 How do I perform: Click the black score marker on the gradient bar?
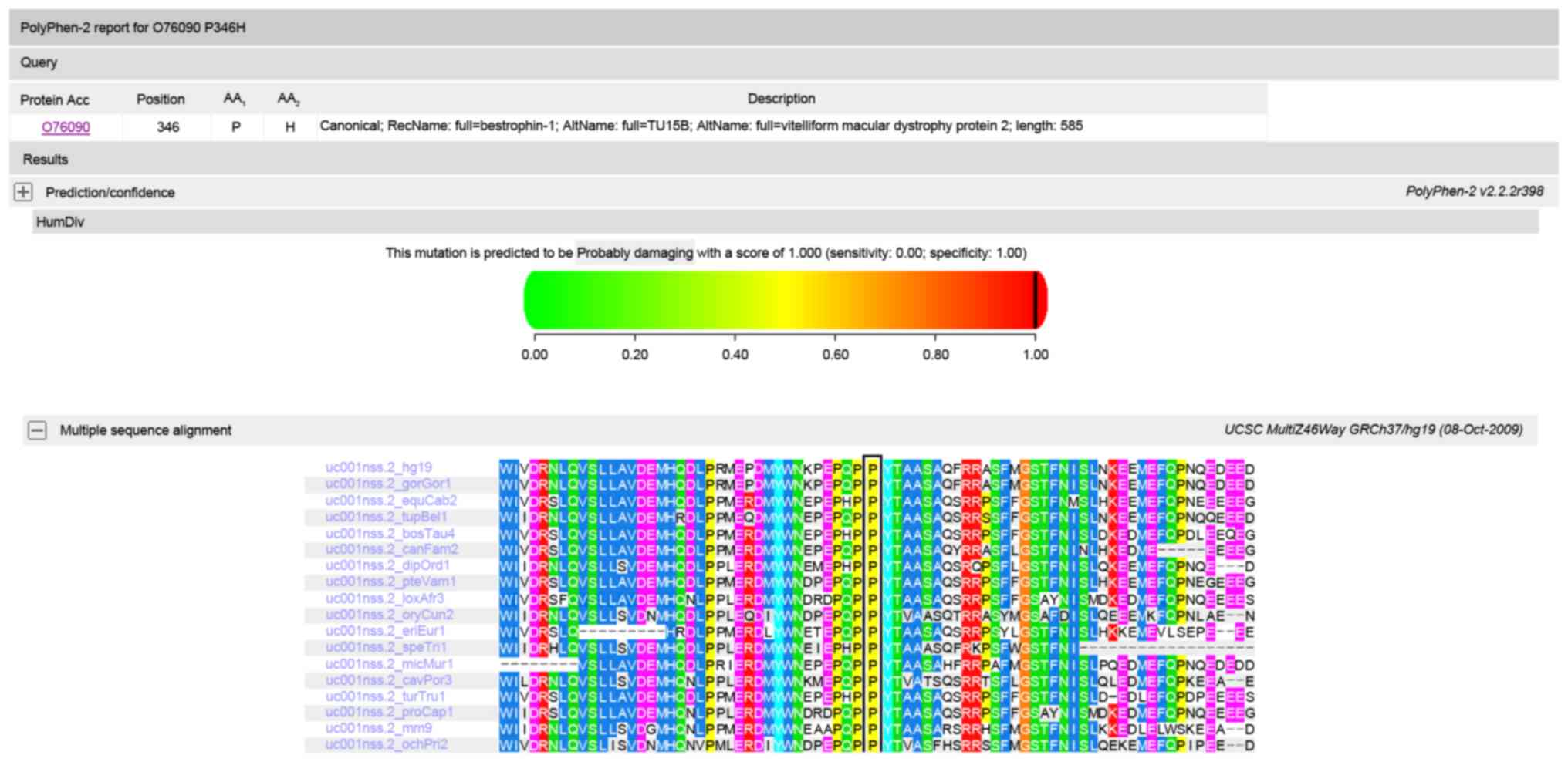coord(1035,299)
